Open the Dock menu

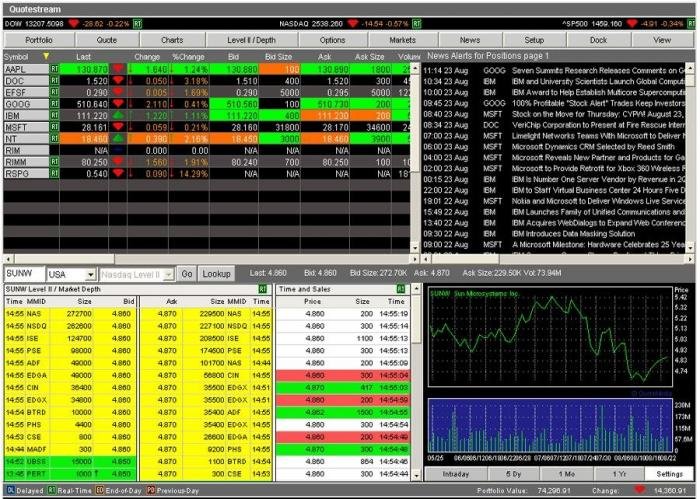(599, 40)
